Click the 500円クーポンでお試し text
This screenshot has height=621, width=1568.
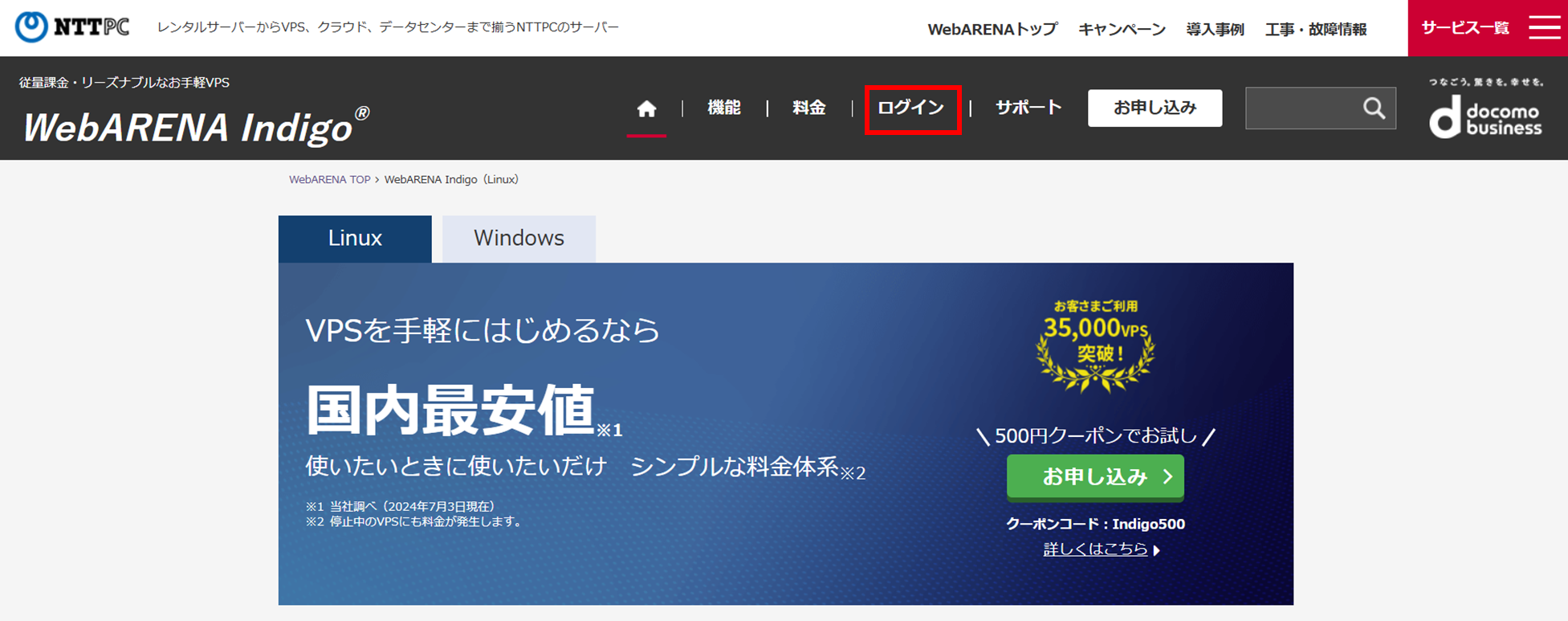point(1095,436)
